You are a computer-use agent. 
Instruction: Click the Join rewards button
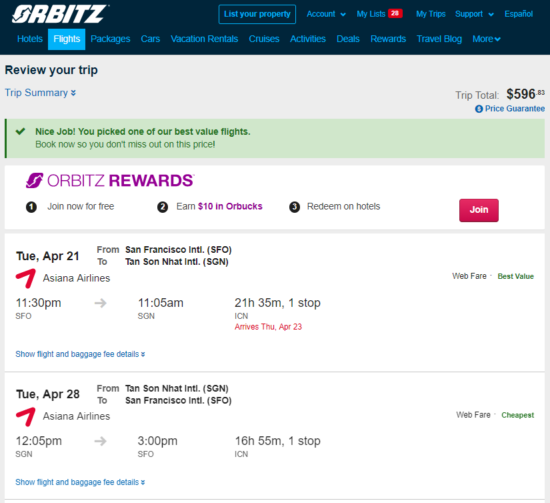point(479,210)
